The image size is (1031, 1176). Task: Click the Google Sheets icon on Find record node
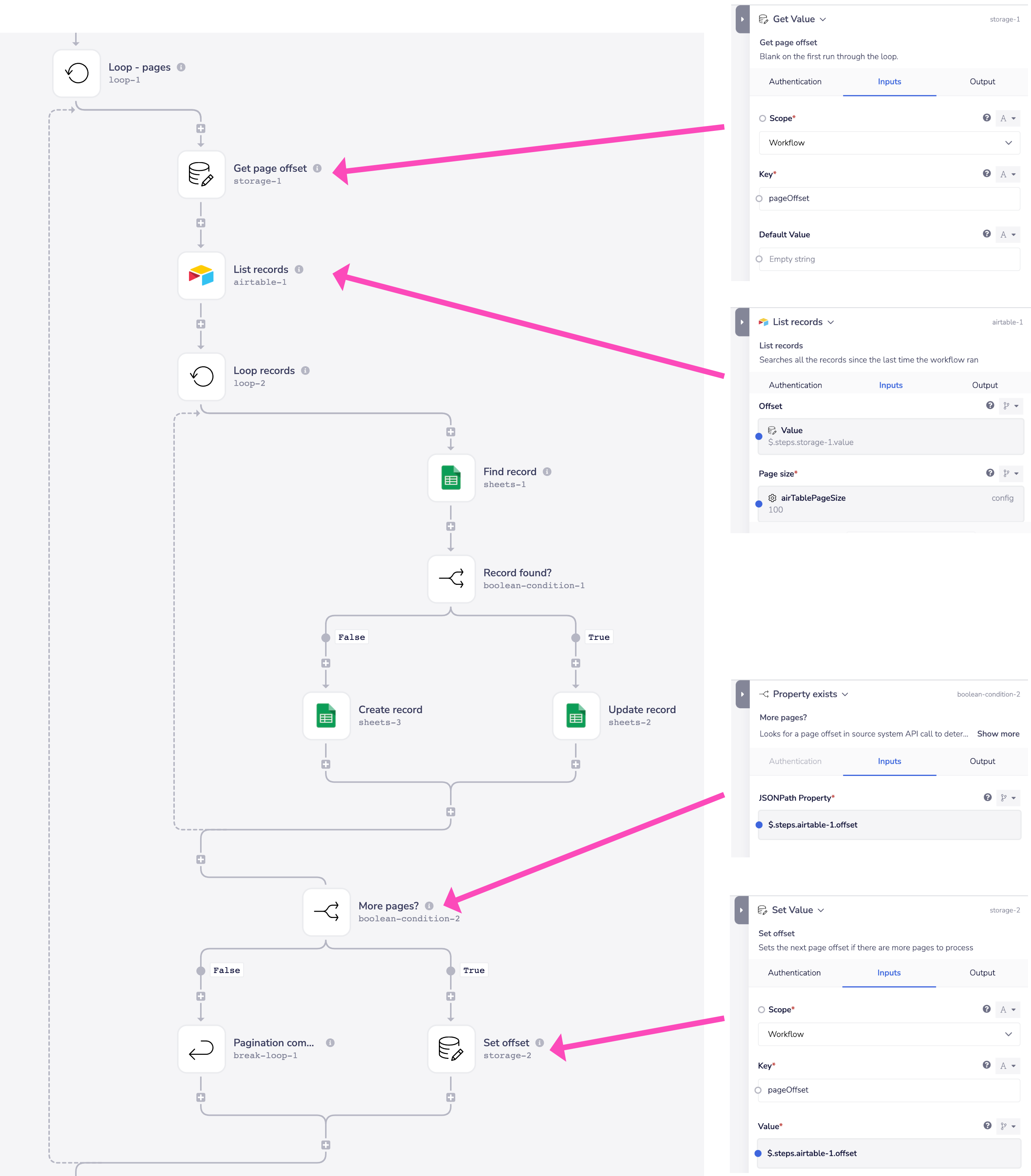pos(451,478)
